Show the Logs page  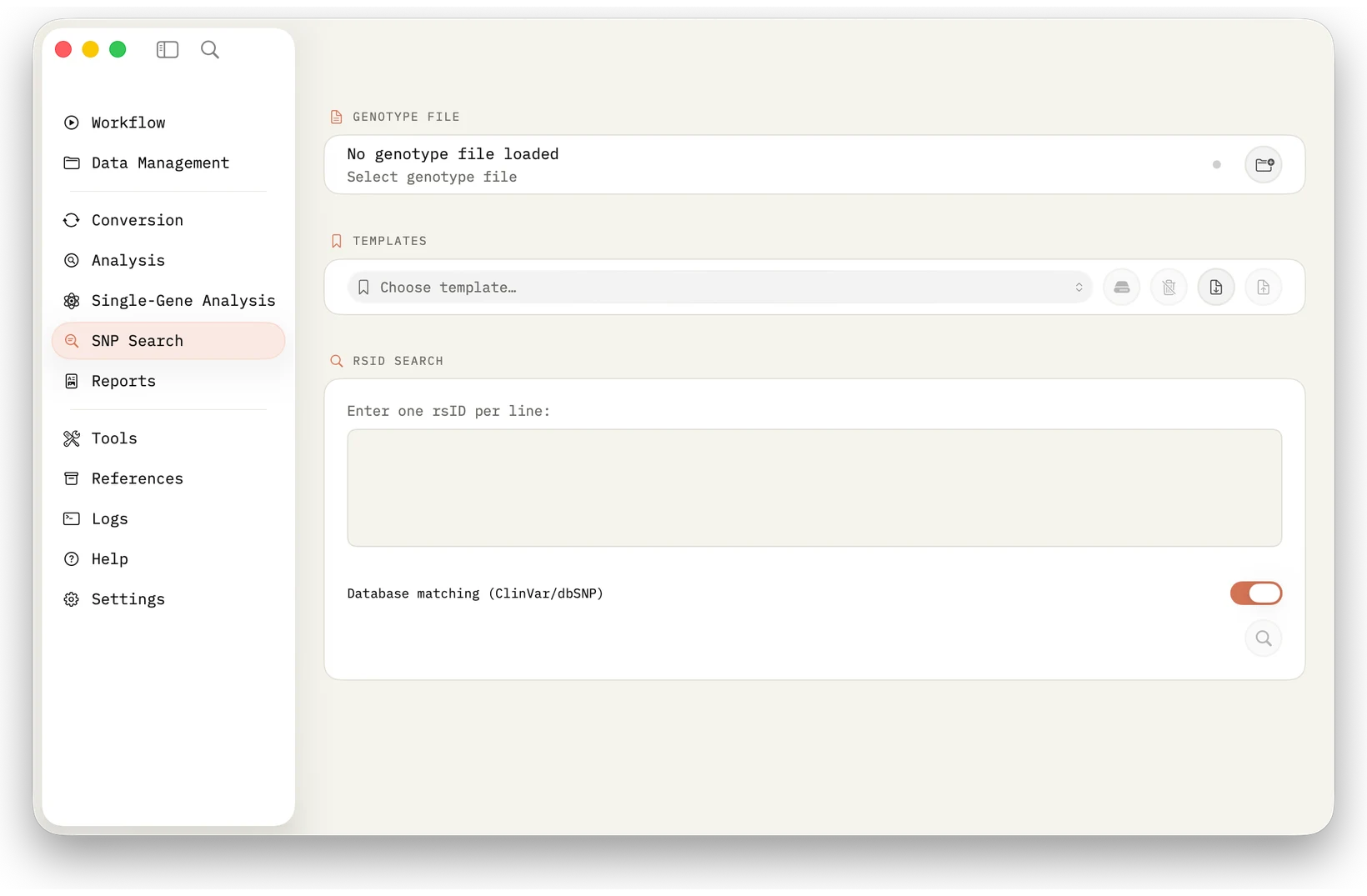(168, 518)
